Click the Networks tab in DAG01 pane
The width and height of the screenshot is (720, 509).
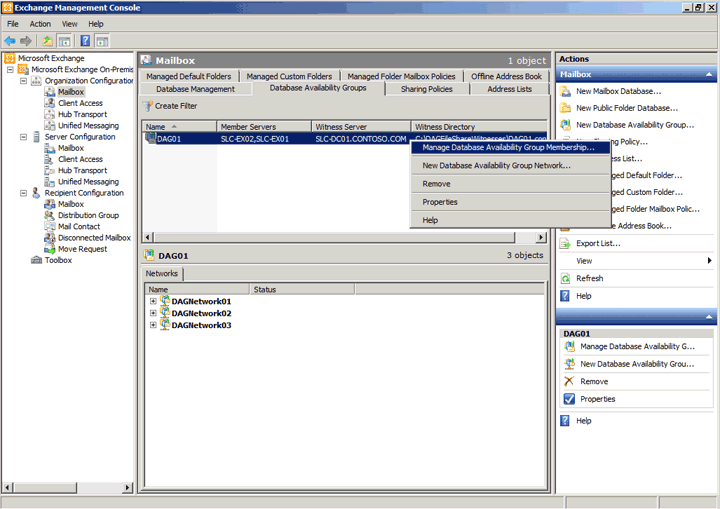click(x=162, y=274)
